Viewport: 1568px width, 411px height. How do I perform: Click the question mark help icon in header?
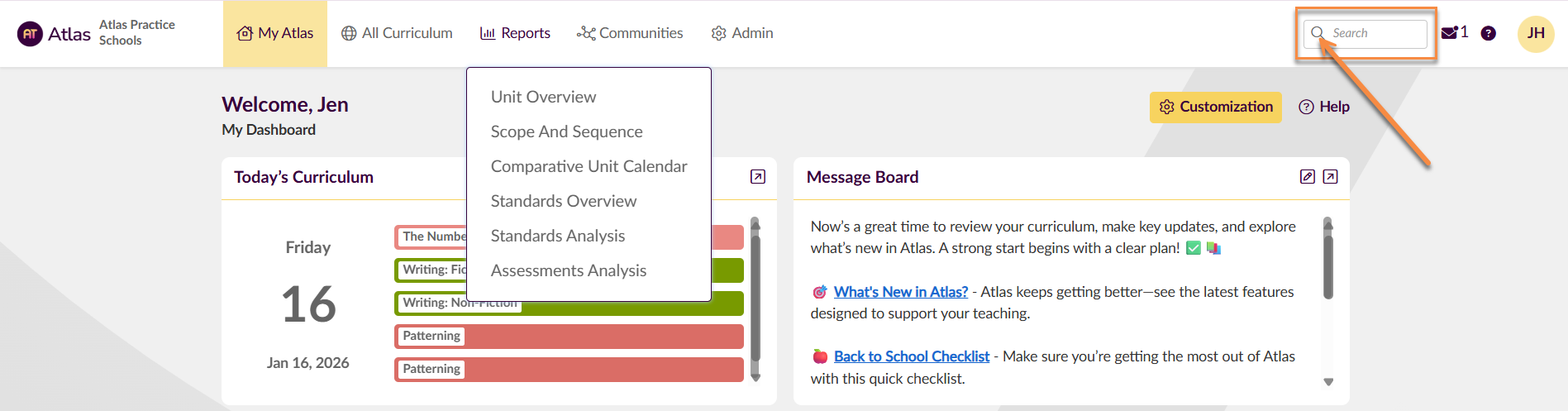tap(1488, 33)
